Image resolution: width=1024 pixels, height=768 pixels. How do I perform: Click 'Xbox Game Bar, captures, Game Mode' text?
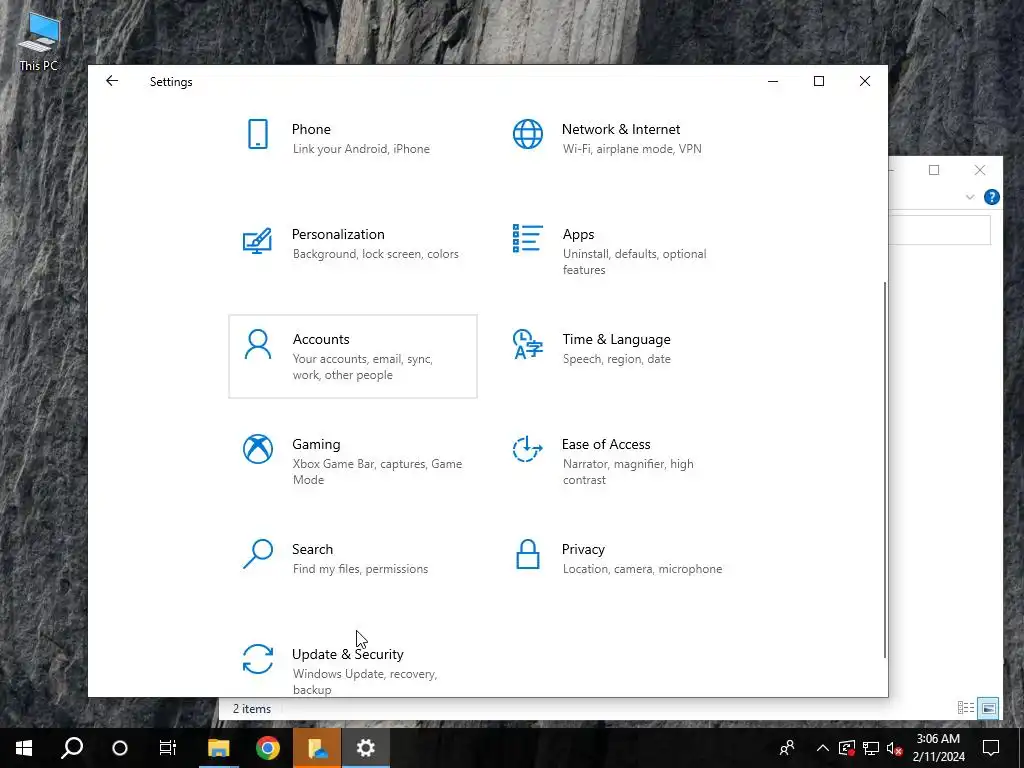pos(377,472)
